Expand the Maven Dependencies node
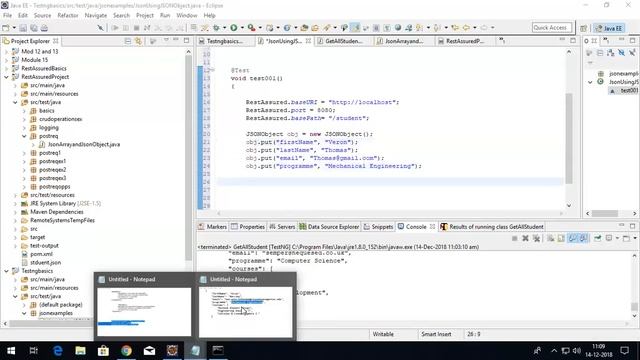The width and height of the screenshot is (640, 360). pos(16,212)
